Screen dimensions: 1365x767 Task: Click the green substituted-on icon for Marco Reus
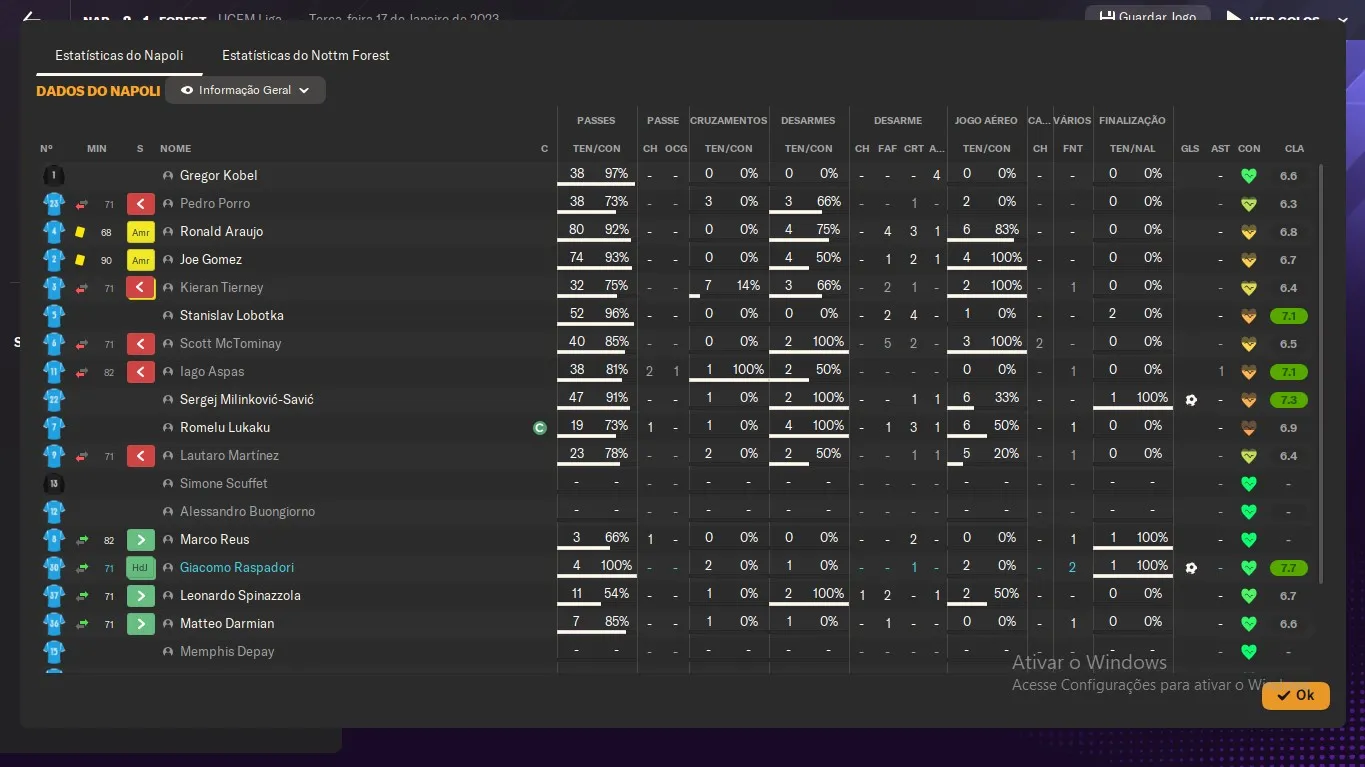pyautogui.click(x=141, y=540)
